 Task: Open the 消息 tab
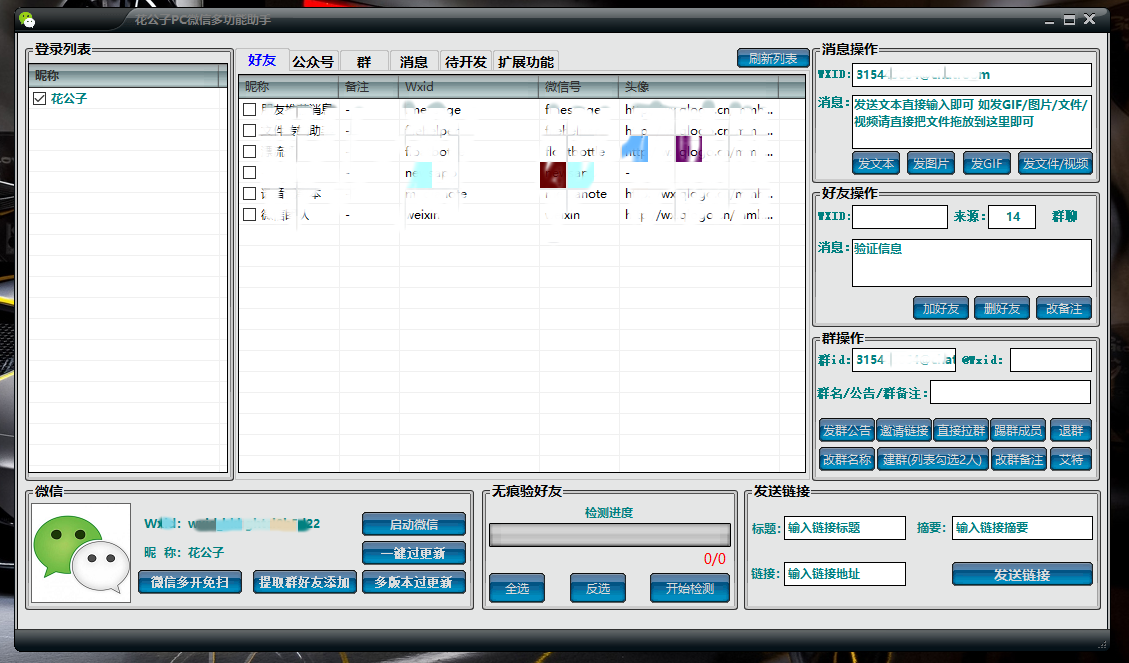click(x=414, y=62)
